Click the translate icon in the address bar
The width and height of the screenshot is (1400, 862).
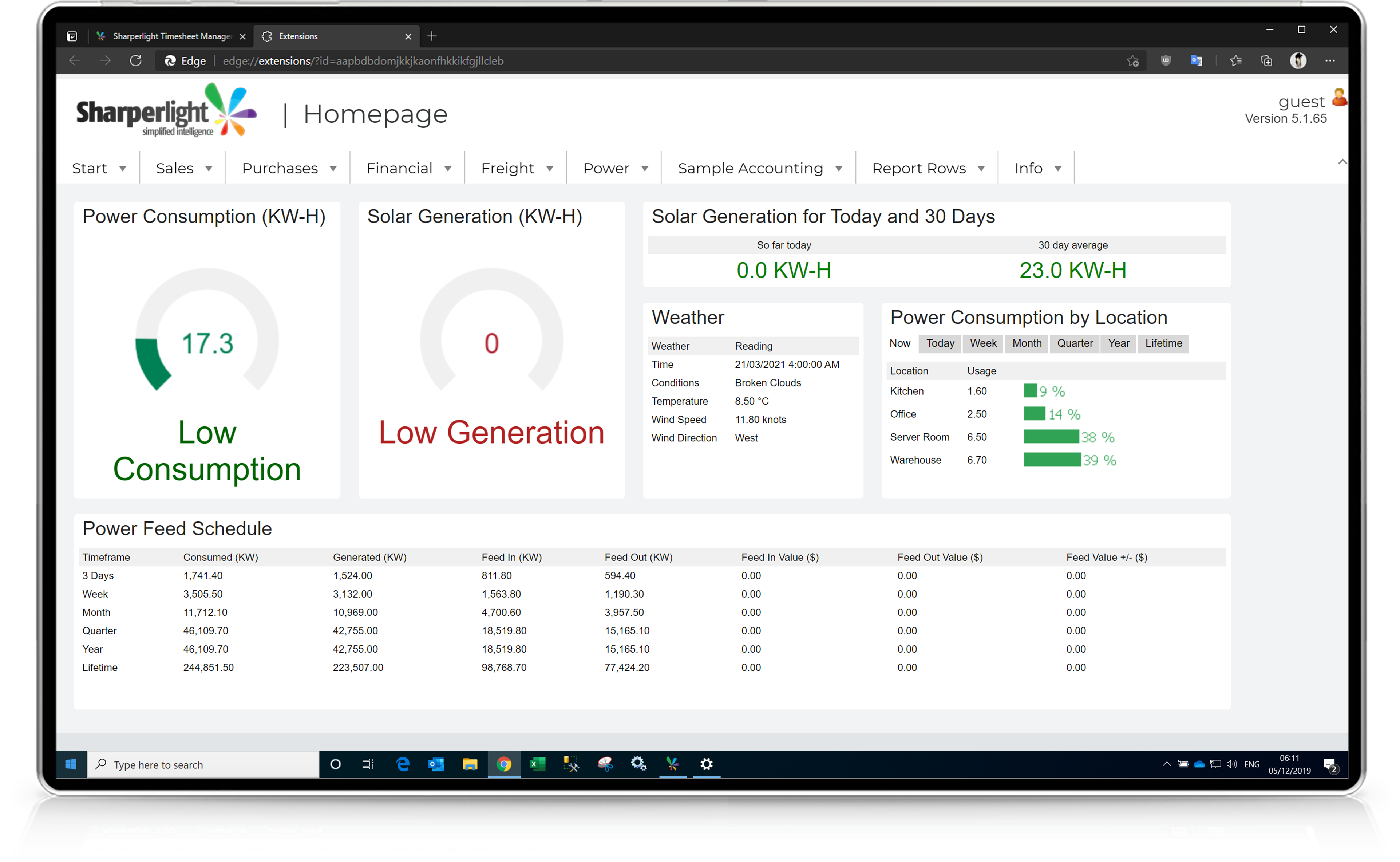tap(1196, 60)
